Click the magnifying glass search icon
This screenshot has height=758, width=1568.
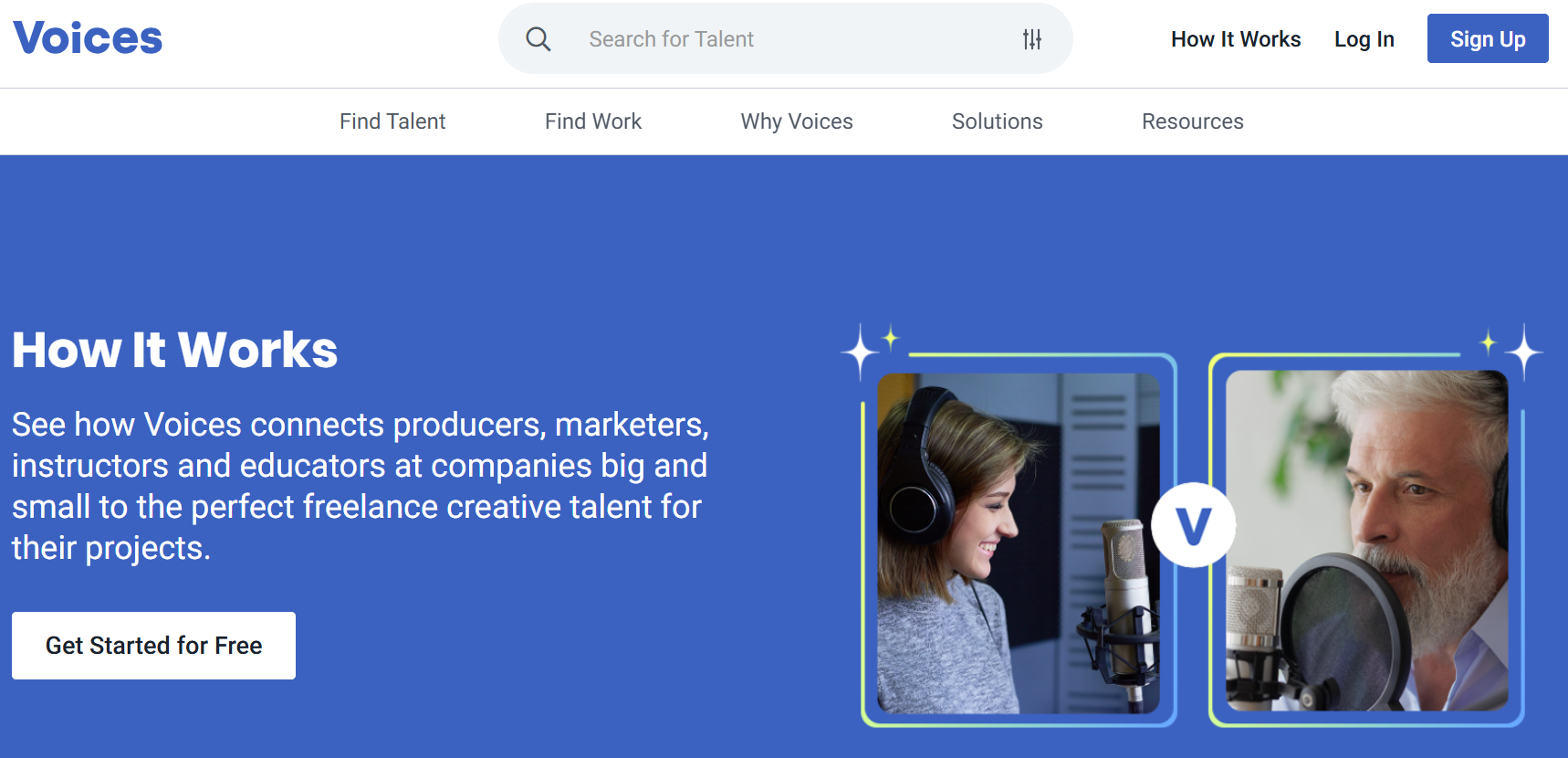[x=538, y=39]
